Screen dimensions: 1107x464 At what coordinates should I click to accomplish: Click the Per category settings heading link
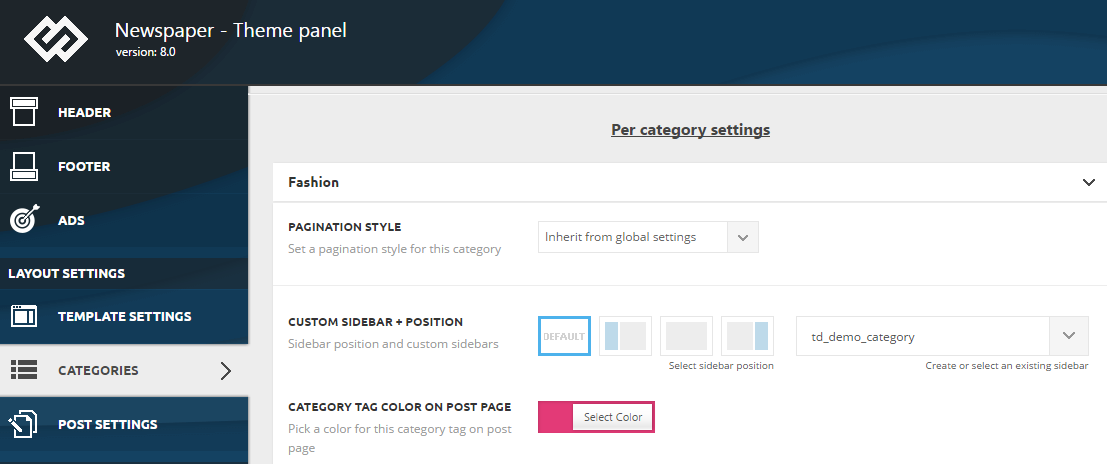(690, 130)
